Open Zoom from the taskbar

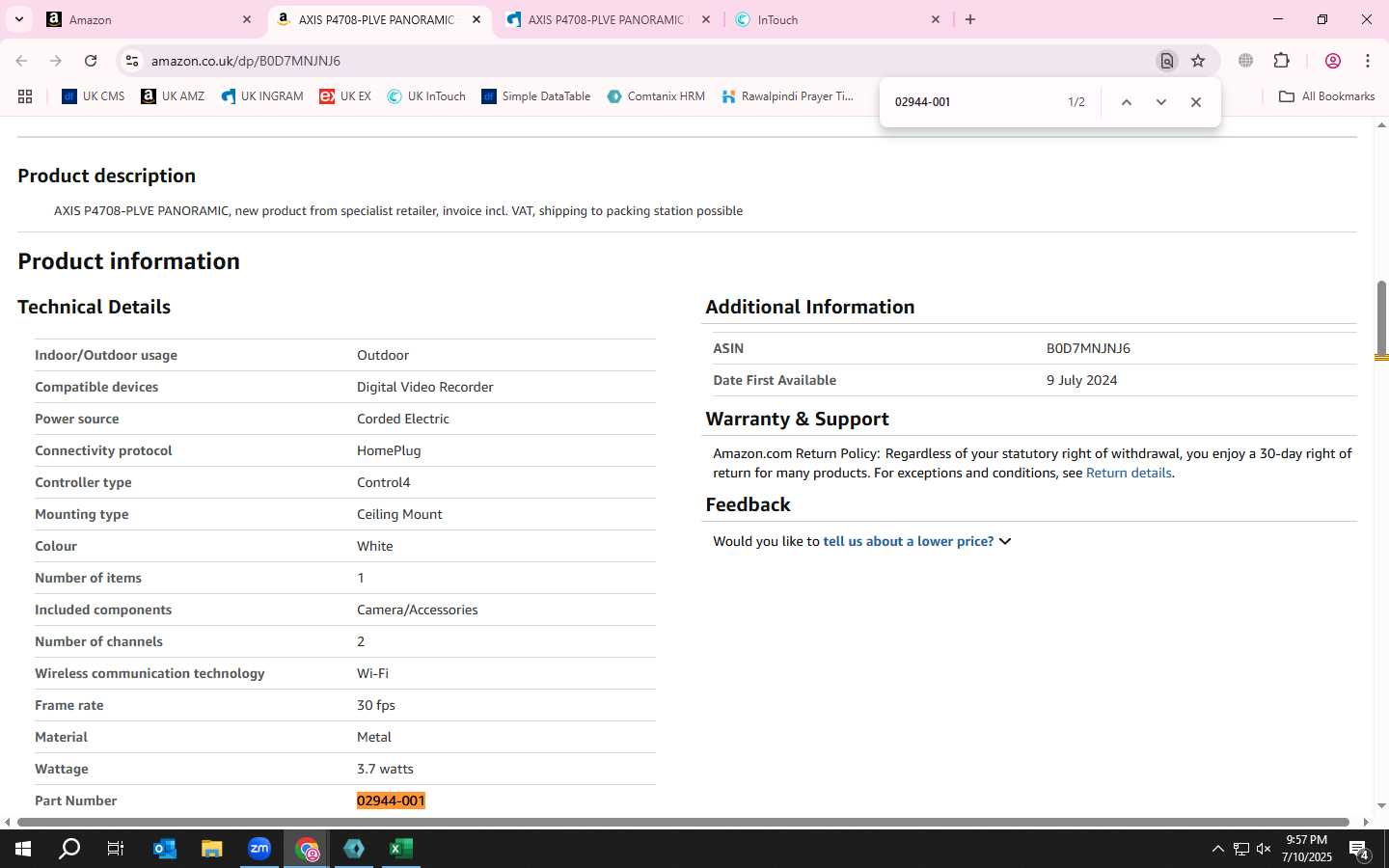click(x=259, y=849)
